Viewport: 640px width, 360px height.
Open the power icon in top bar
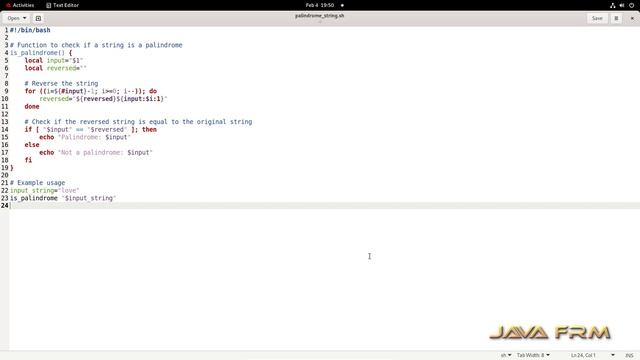[x=631, y=5]
